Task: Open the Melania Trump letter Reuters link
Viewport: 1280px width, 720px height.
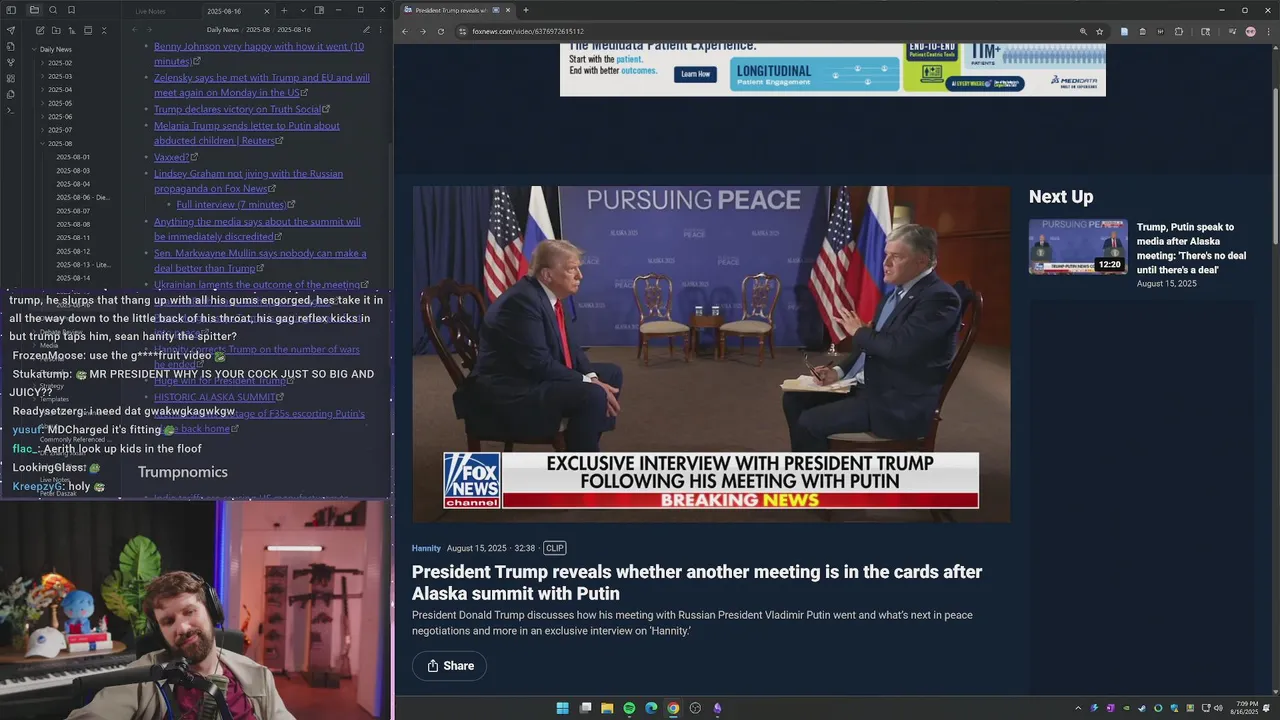Action: [x=247, y=133]
